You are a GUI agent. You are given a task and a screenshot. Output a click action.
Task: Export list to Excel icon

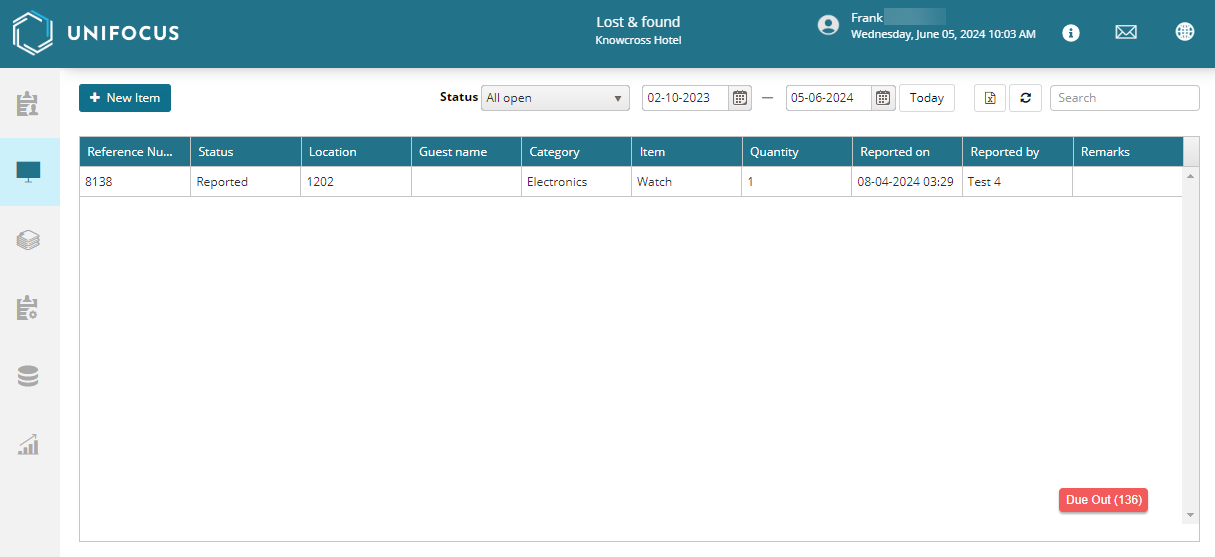point(990,98)
